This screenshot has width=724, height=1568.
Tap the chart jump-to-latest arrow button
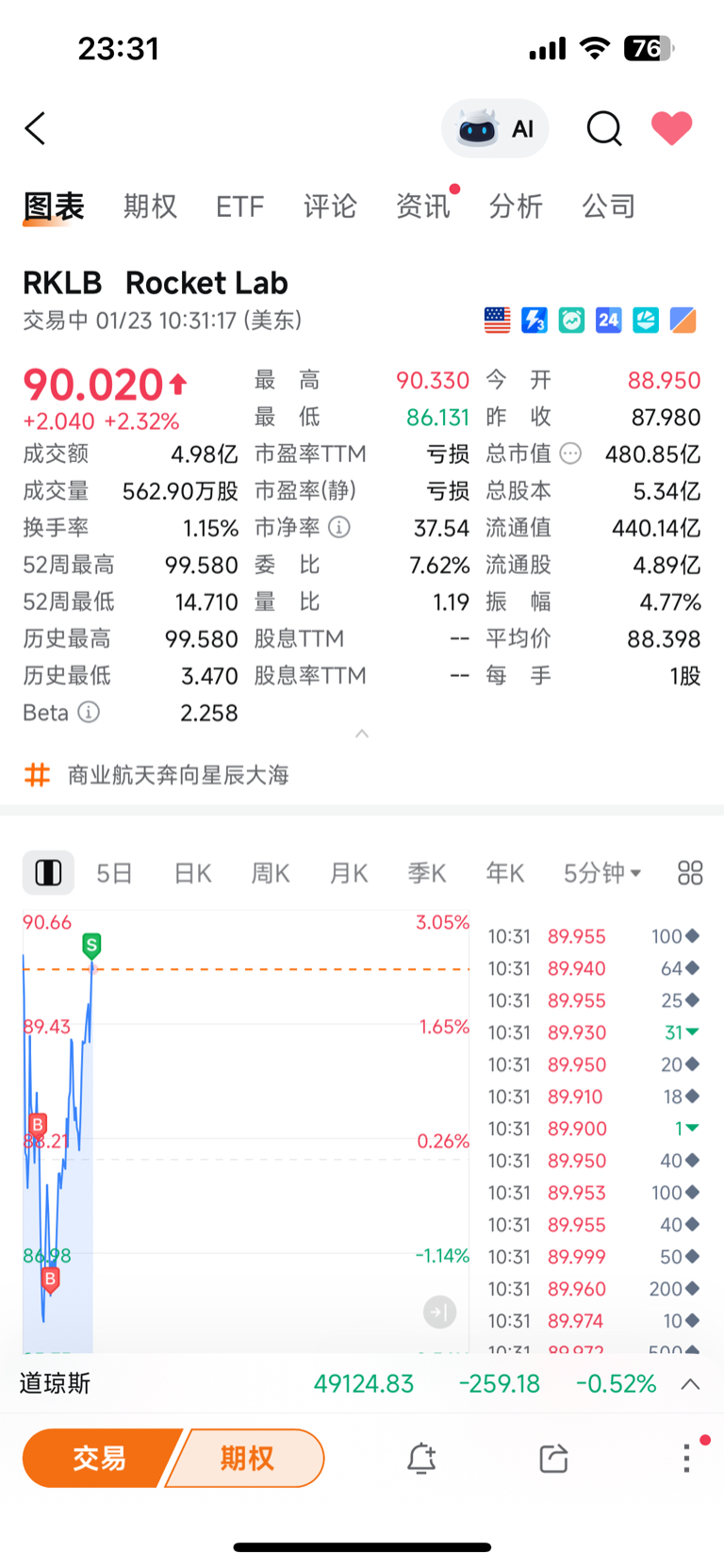tap(439, 1312)
